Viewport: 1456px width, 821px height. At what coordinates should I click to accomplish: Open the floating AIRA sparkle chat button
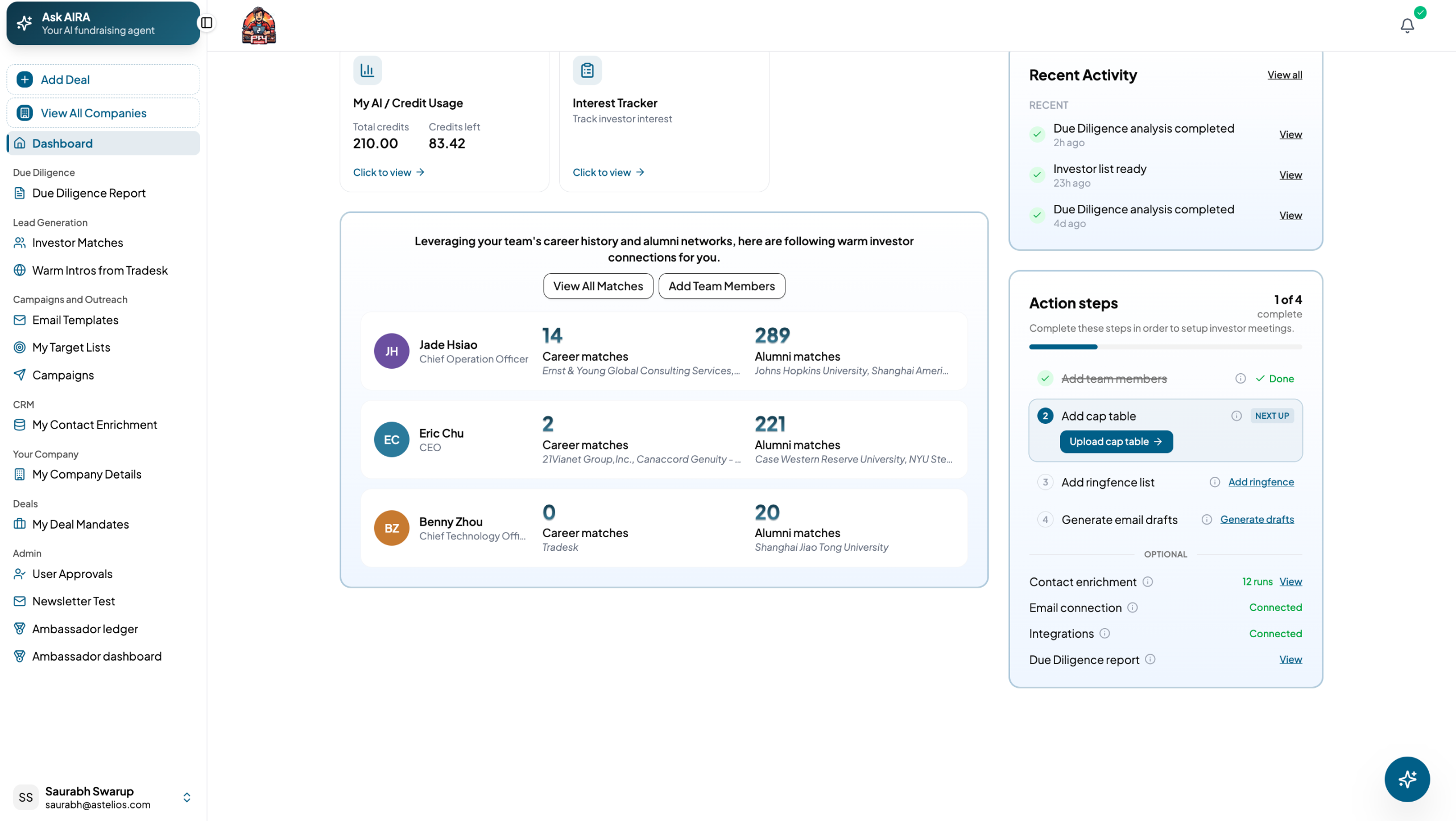click(1407, 779)
